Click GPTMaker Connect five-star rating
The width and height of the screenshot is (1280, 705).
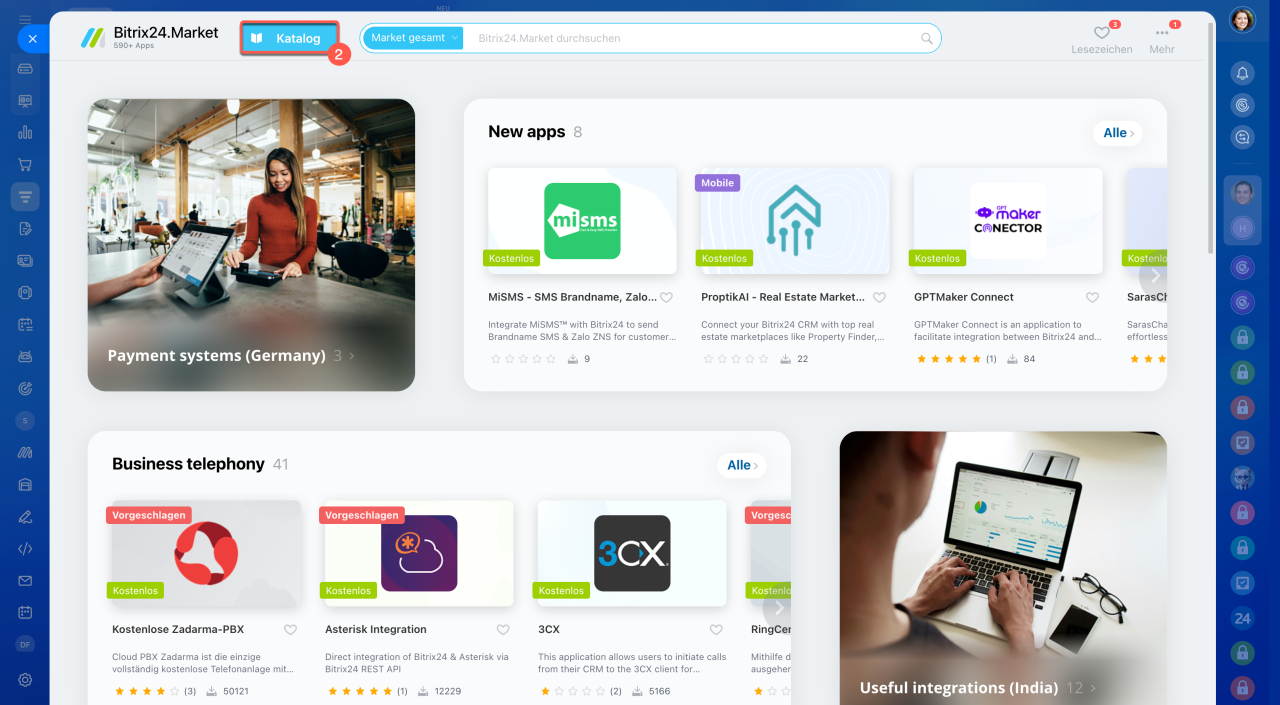[948, 359]
